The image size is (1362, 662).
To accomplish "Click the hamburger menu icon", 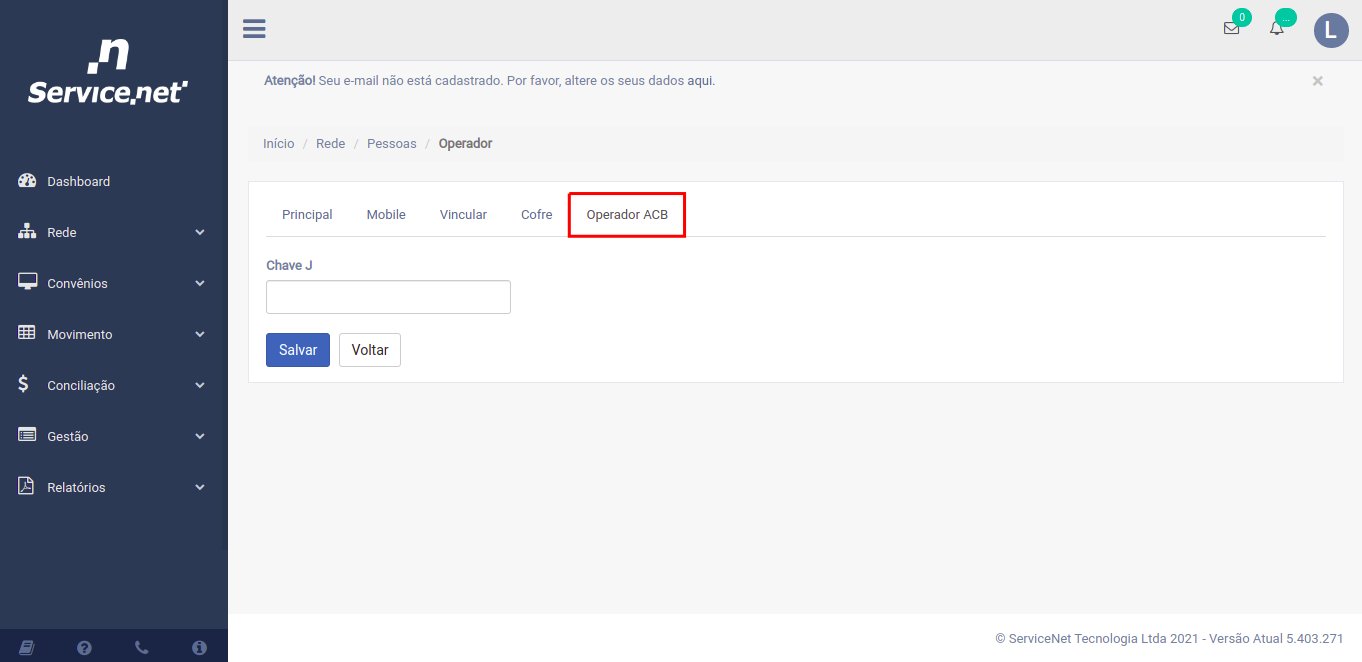I will pyautogui.click(x=254, y=29).
